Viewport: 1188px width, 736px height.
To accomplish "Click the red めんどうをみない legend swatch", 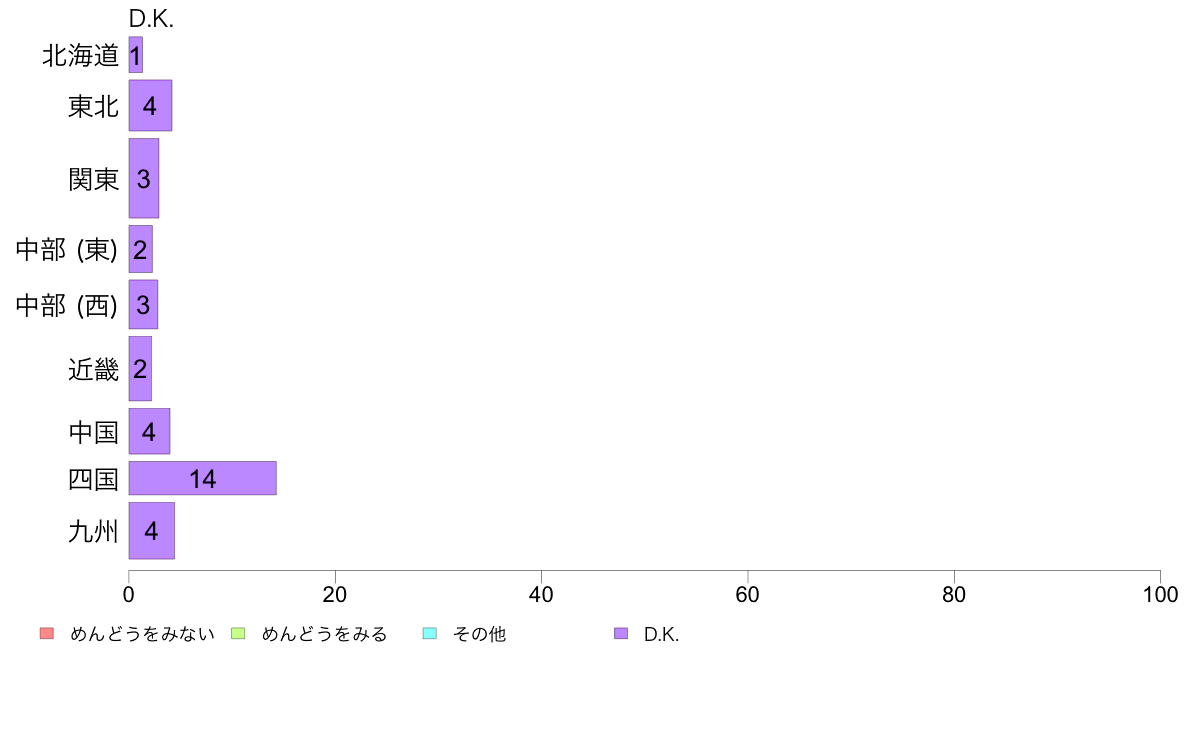I will [x=47, y=633].
